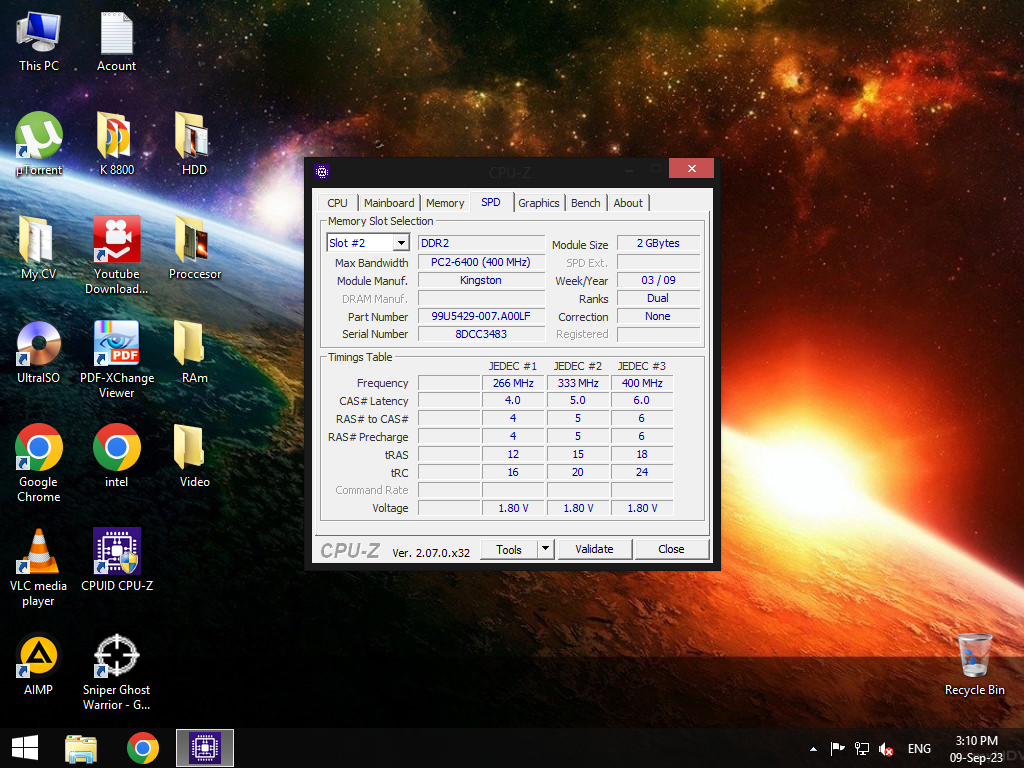This screenshot has height=768, width=1024.
Task: Unmute the system volume in the tray
Action: pos(885,748)
